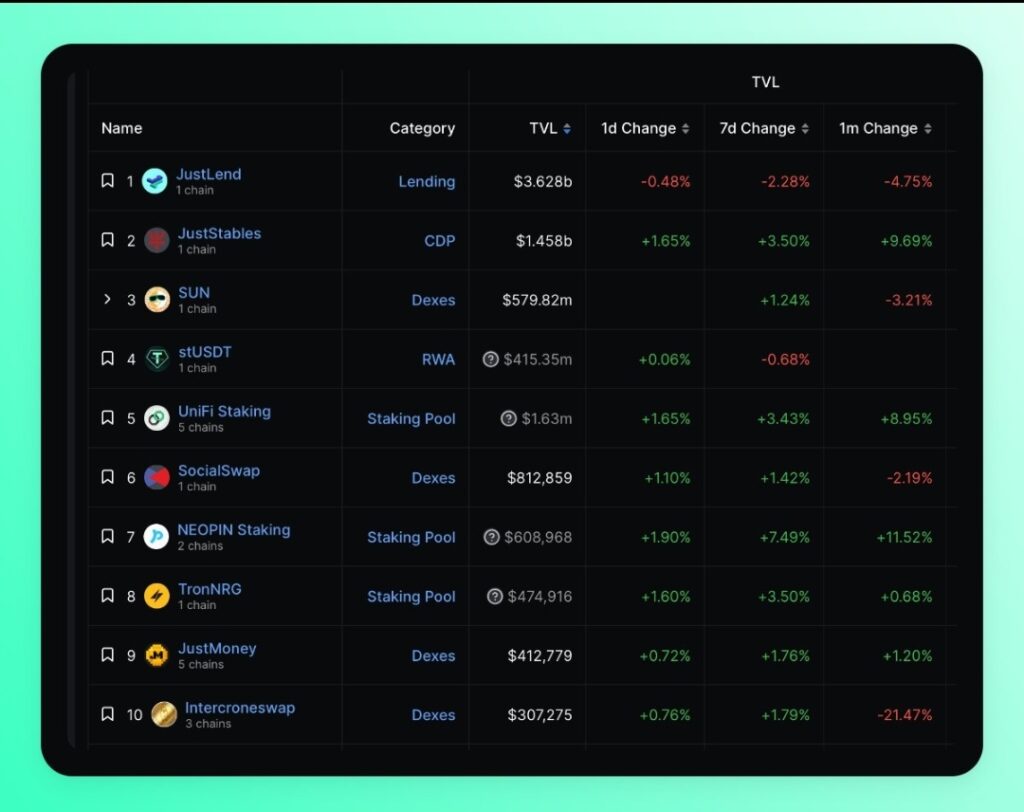Select the +11.52% monthly change value
The image size is (1024, 812).
(x=904, y=538)
